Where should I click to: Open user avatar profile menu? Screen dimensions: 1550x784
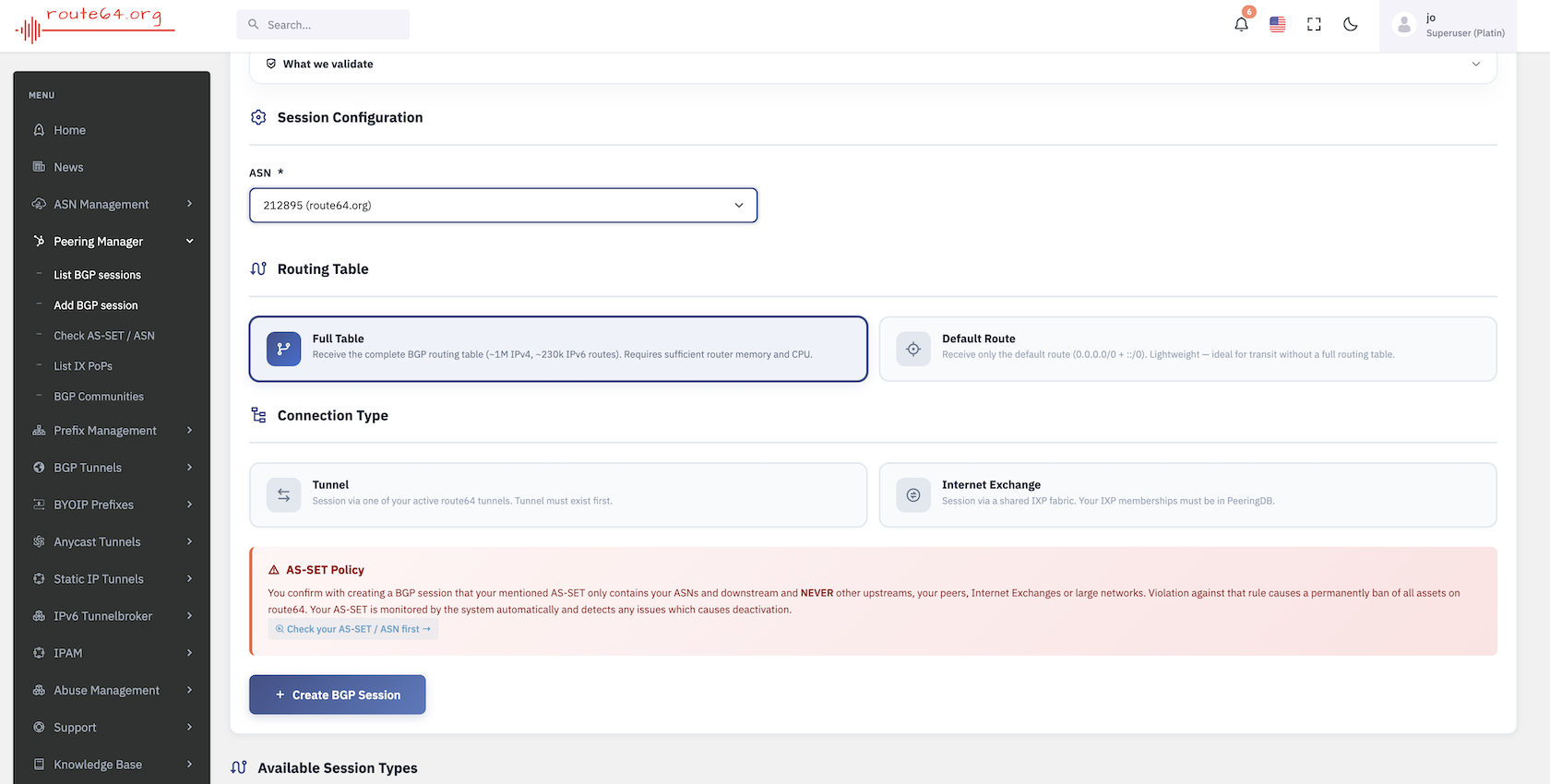(1404, 25)
